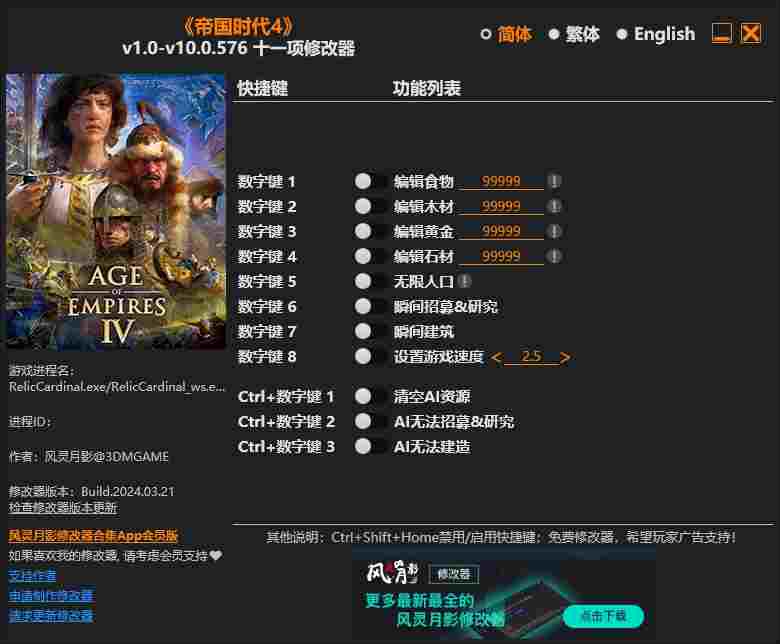Select the 简体 language radio button
This screenshot has height=644, width=780.
[x=486, y=34]
